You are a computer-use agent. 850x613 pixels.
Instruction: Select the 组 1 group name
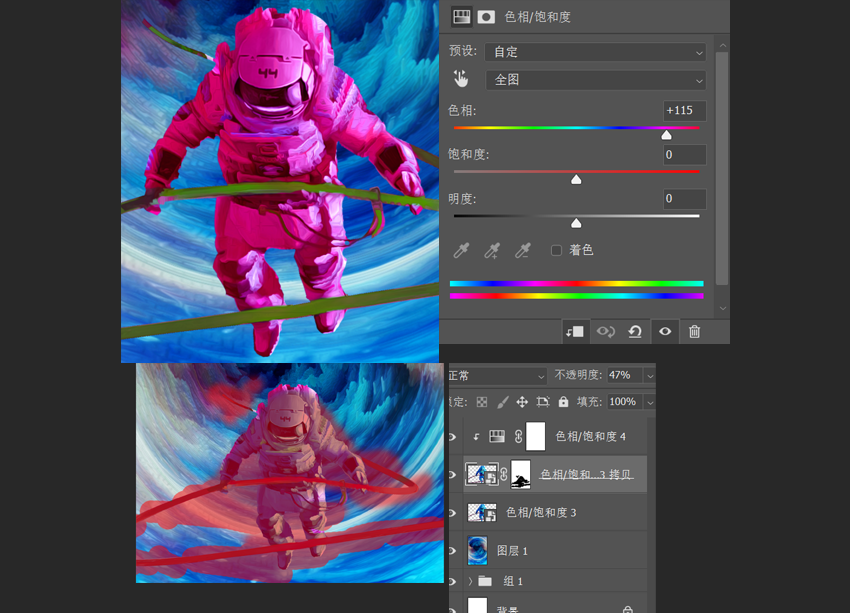point(513,582)
